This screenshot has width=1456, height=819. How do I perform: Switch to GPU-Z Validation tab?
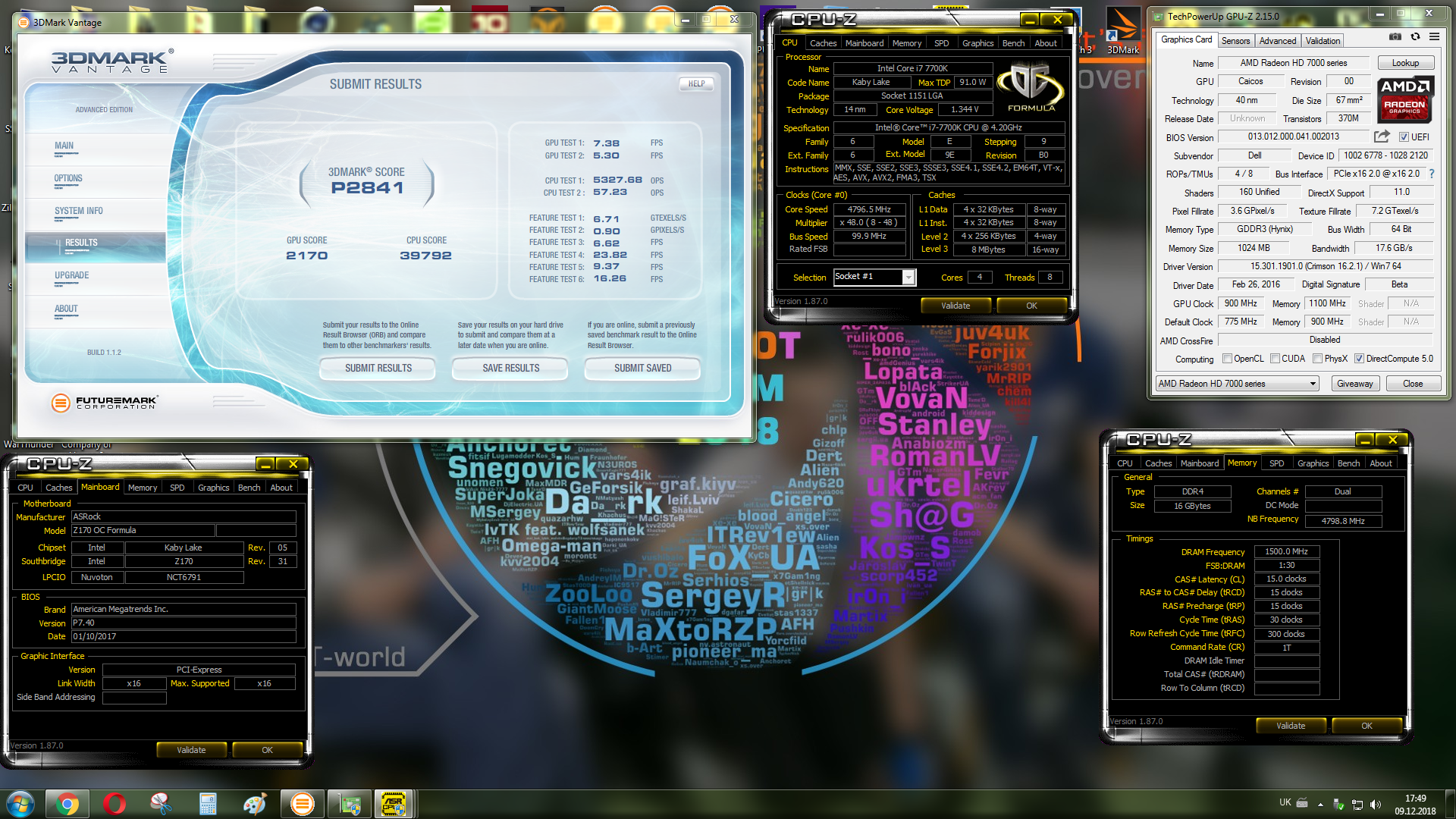(x=1323, y=41)
